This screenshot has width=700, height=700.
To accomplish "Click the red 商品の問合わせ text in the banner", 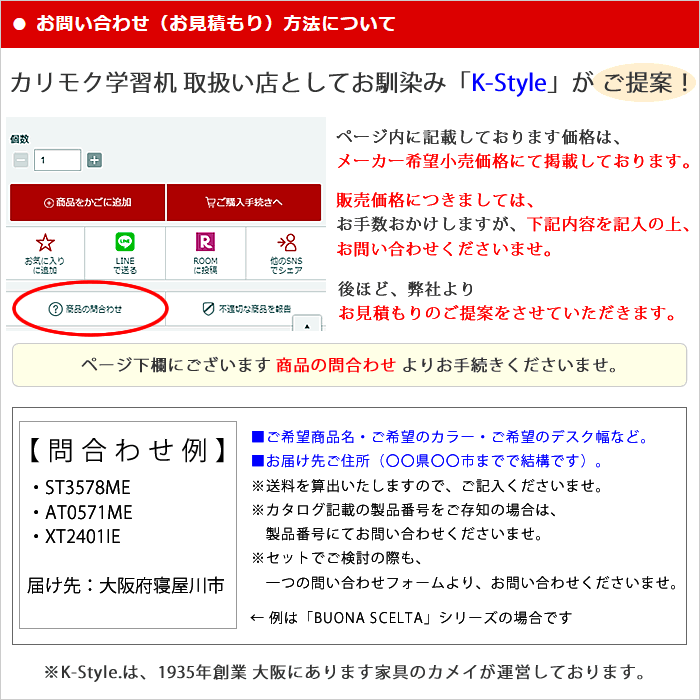I will [x=335, y=364].
